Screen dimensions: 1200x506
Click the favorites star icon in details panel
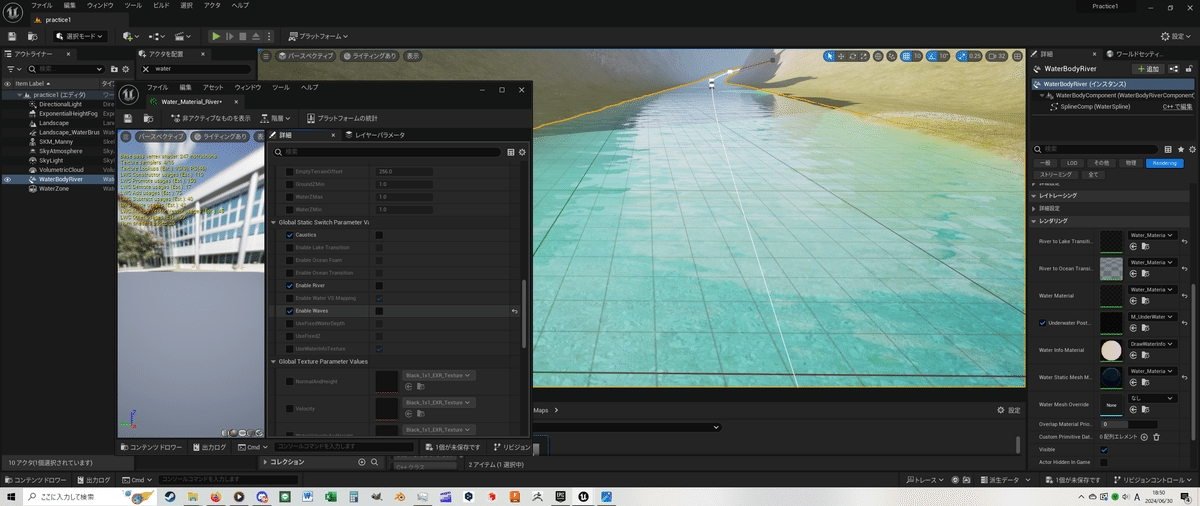[1179, 149]
